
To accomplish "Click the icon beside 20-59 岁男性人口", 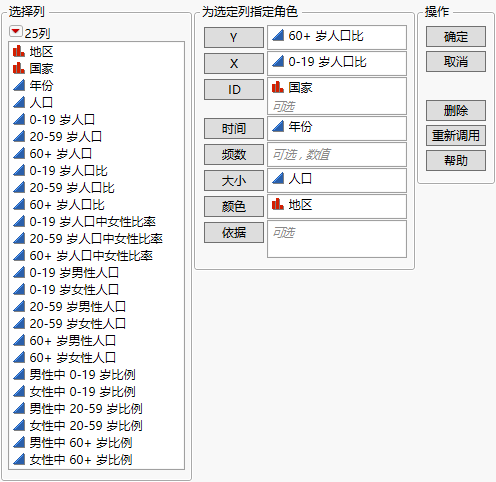I will pyautogui.click(x=19, y=307).
